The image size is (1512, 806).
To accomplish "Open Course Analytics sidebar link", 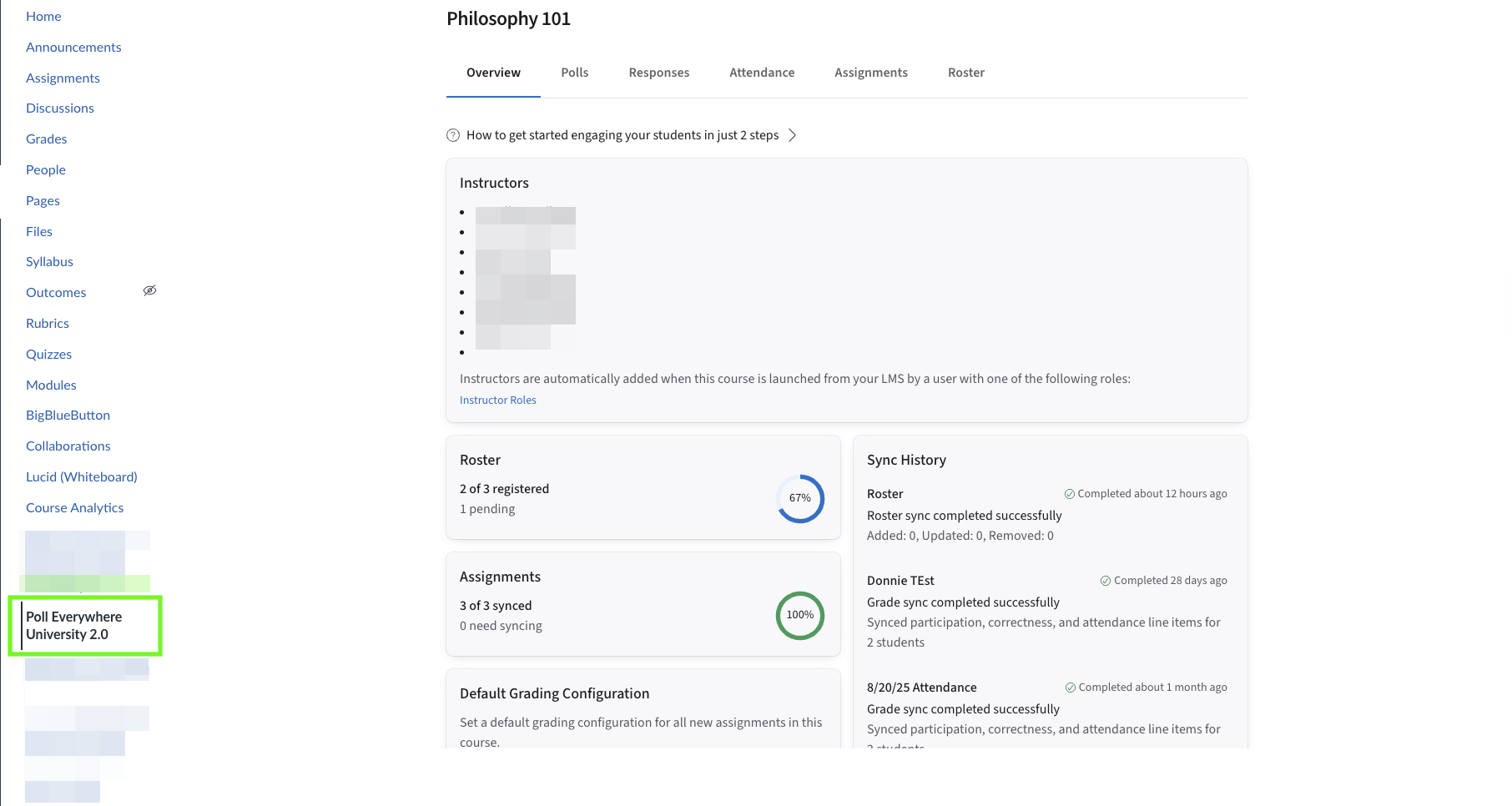I will pyautogui.click(x=75, y=508).
